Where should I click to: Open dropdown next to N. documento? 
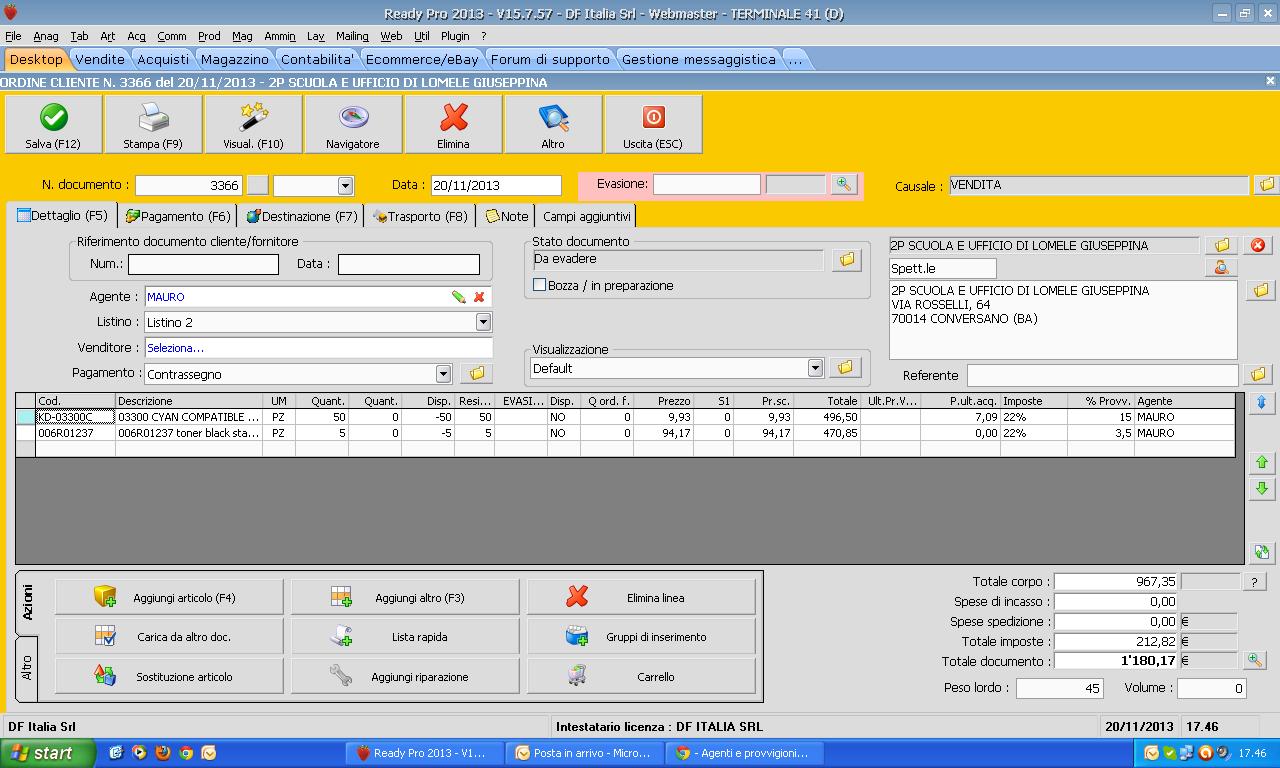[345, 185]
